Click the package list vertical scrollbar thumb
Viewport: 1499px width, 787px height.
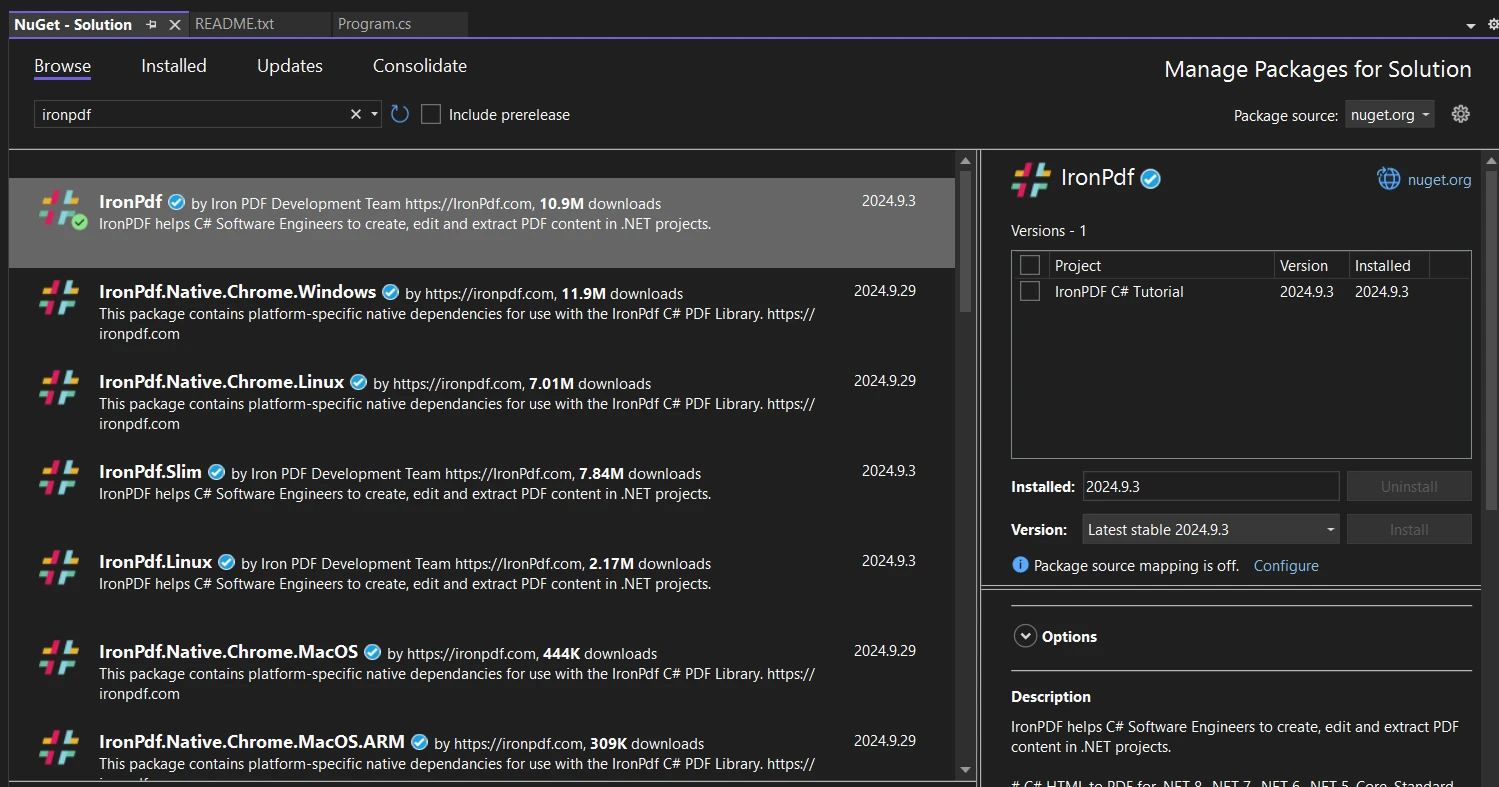966,240
